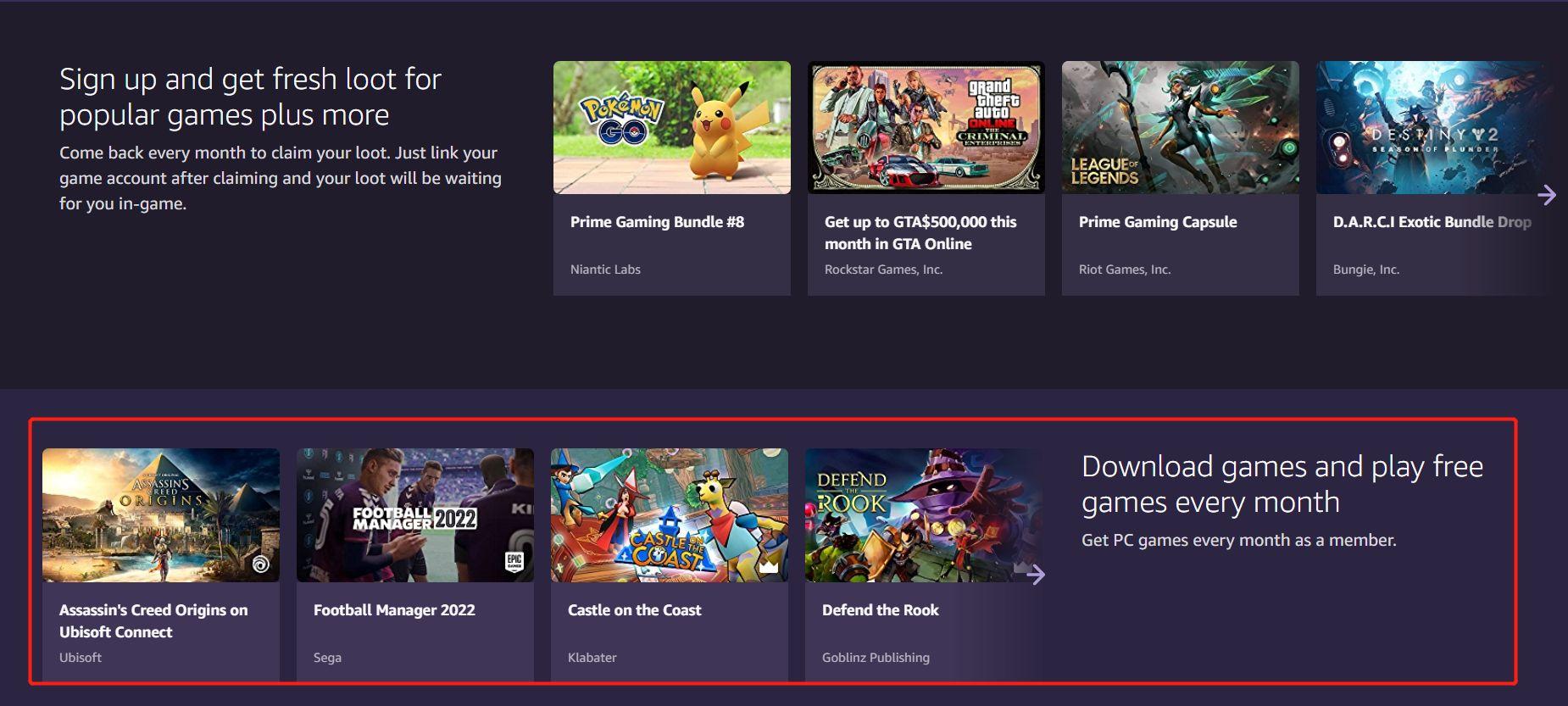
Task: Select the "Prime Gaming Capsule" title
Action: tap(1157, 222)
